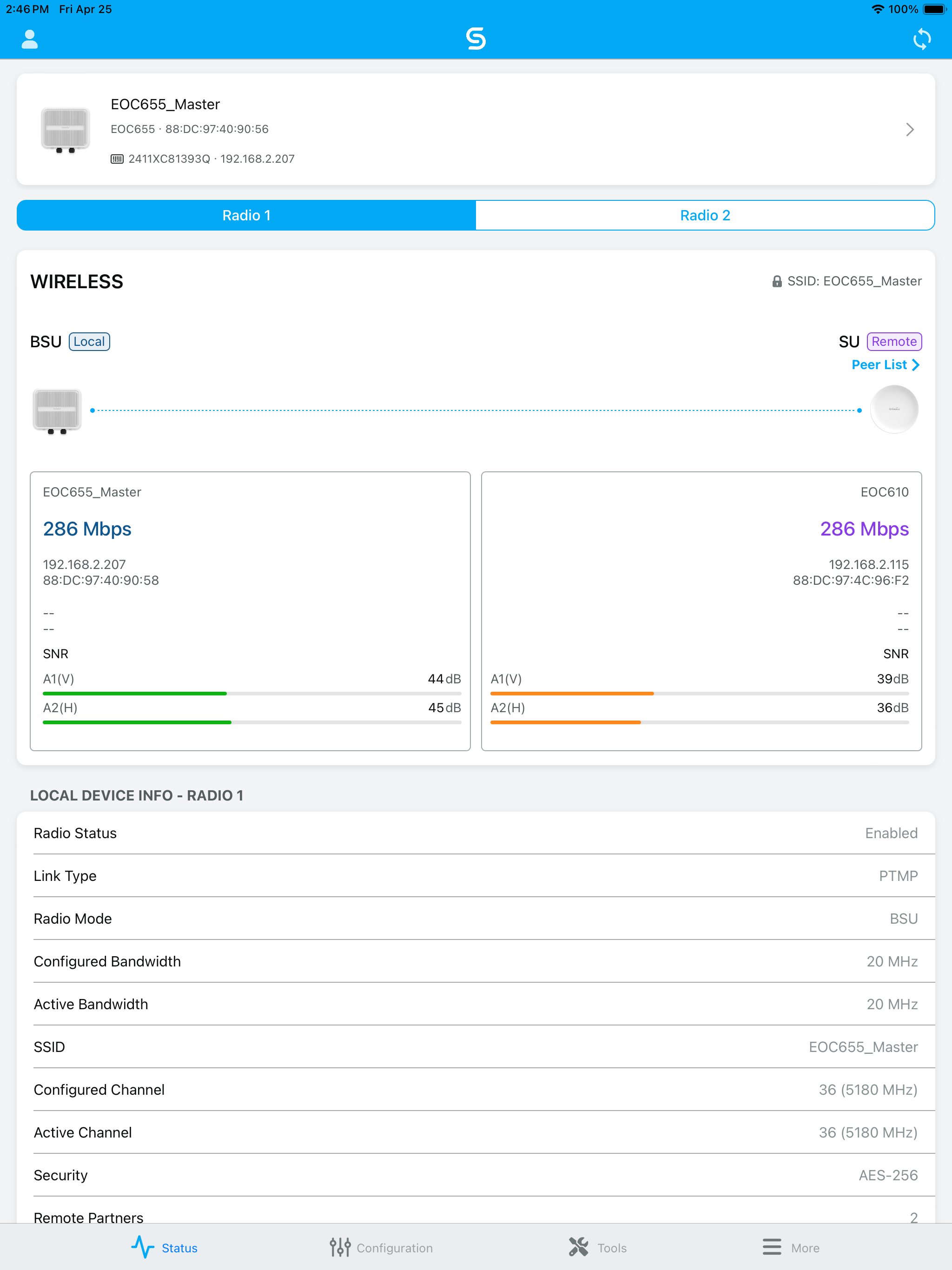Tap the local A1(V) 44 dB SNR bar
Screen dimensions: 952x1270
click(251, 694)
